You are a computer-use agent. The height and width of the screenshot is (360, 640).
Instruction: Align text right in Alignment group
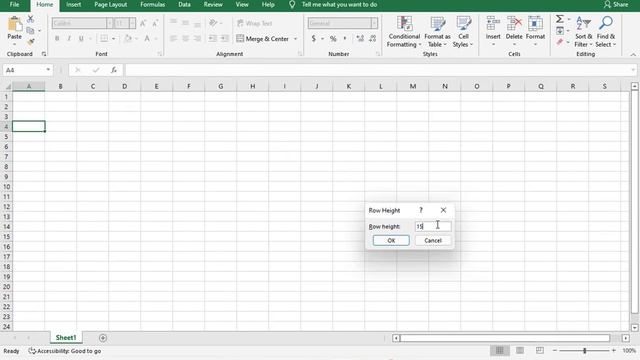(x=197, y=38)
